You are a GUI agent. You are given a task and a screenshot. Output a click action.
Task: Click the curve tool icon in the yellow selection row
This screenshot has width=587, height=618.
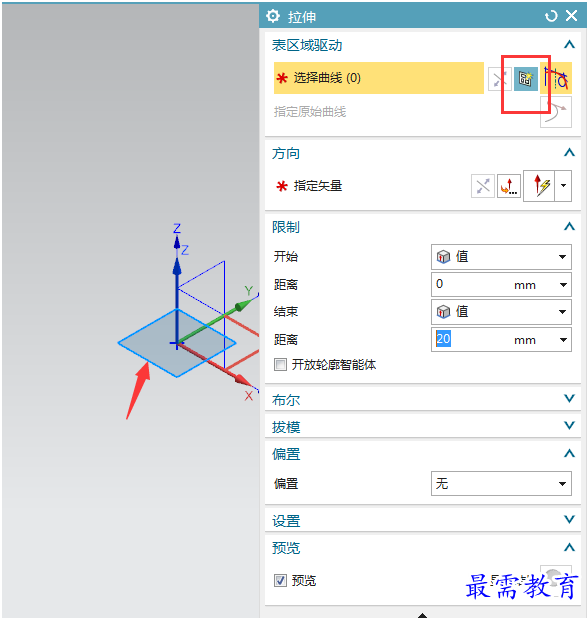(556, 78)
